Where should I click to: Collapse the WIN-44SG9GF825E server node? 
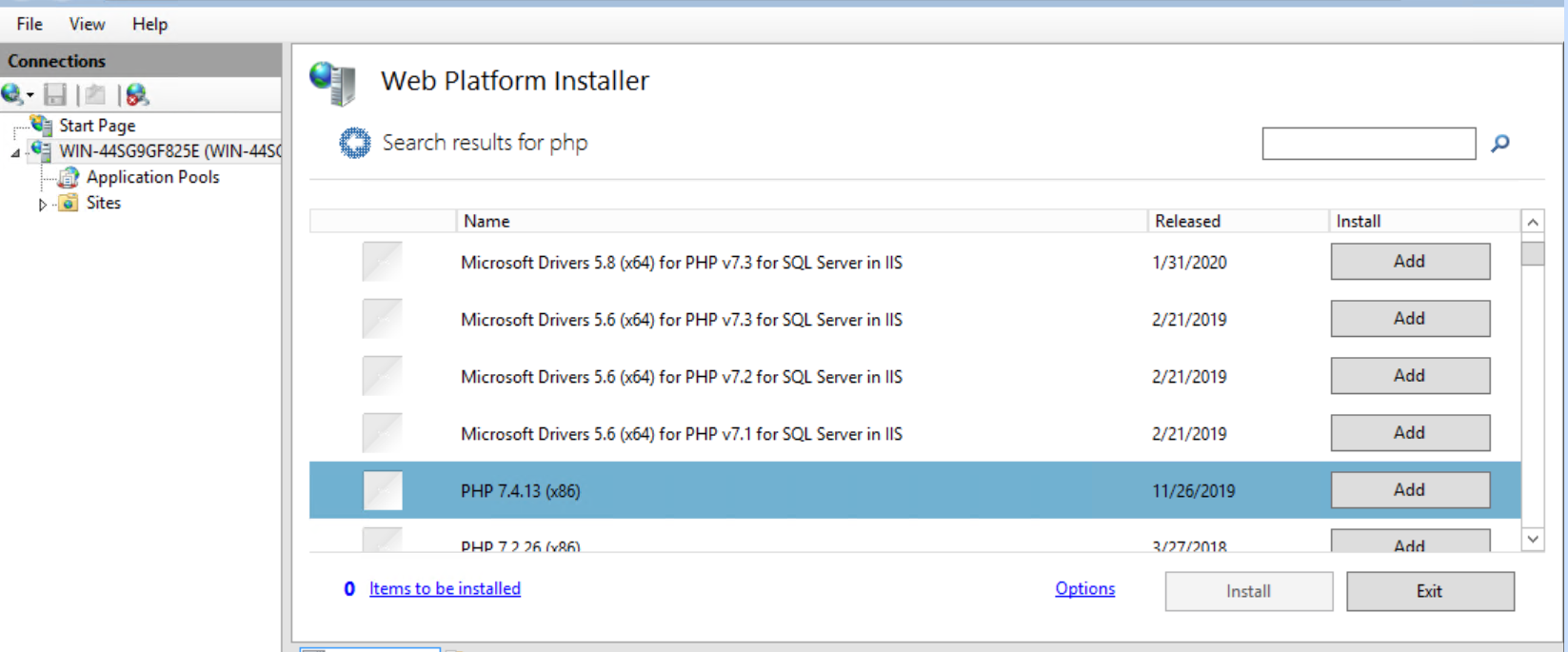15,152
